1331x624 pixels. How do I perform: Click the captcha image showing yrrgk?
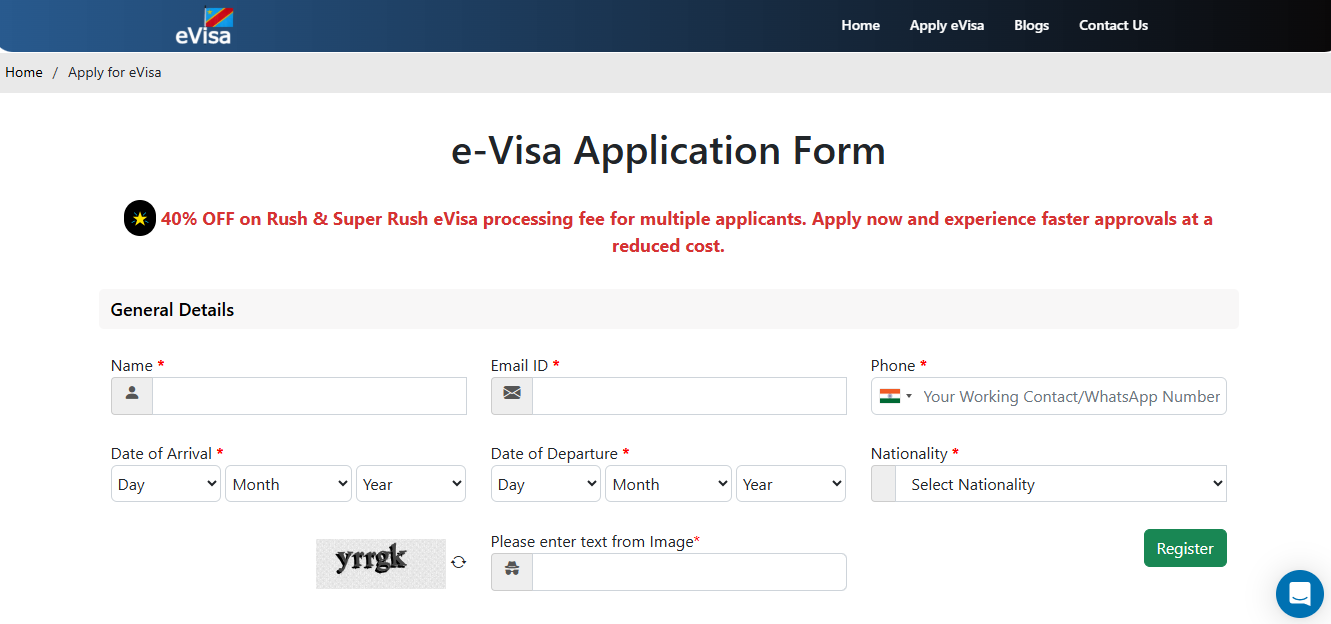380,563
